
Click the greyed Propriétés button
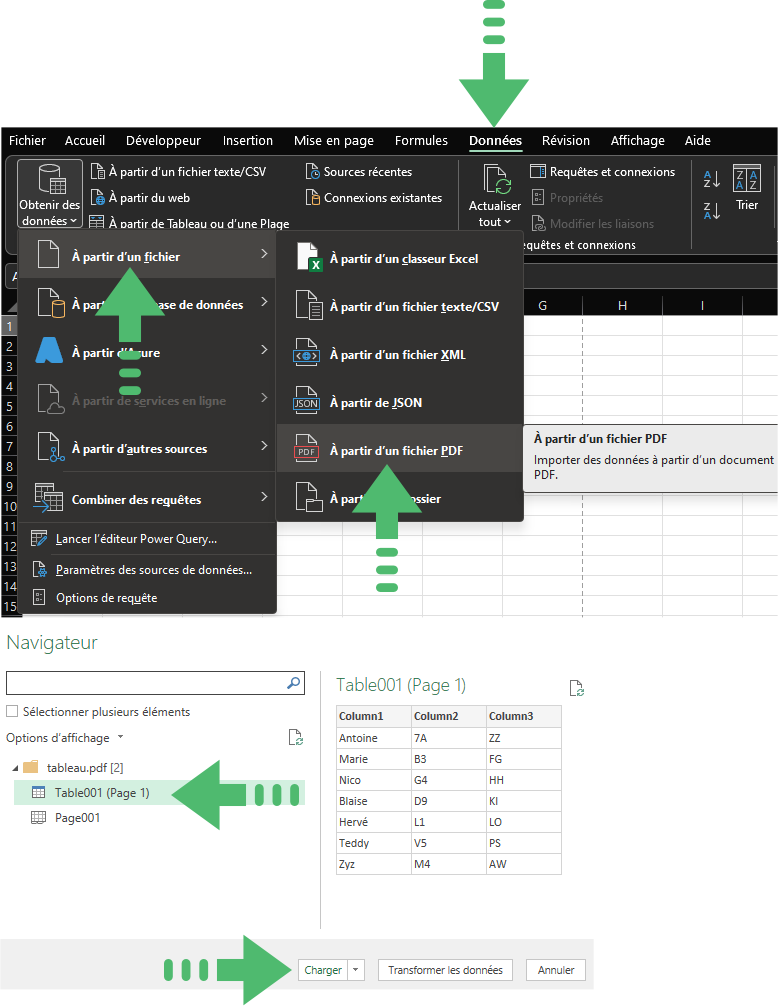coord(567,198)
